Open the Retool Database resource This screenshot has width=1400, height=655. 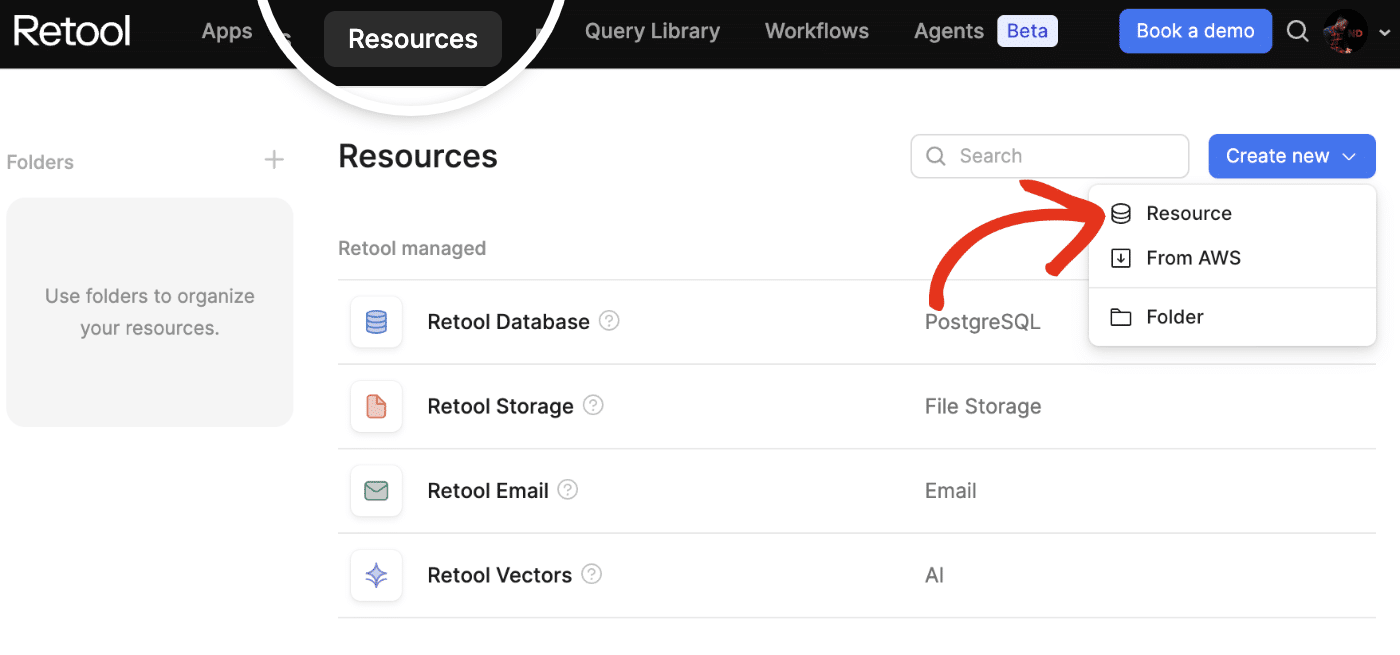(x=508, y=322)
